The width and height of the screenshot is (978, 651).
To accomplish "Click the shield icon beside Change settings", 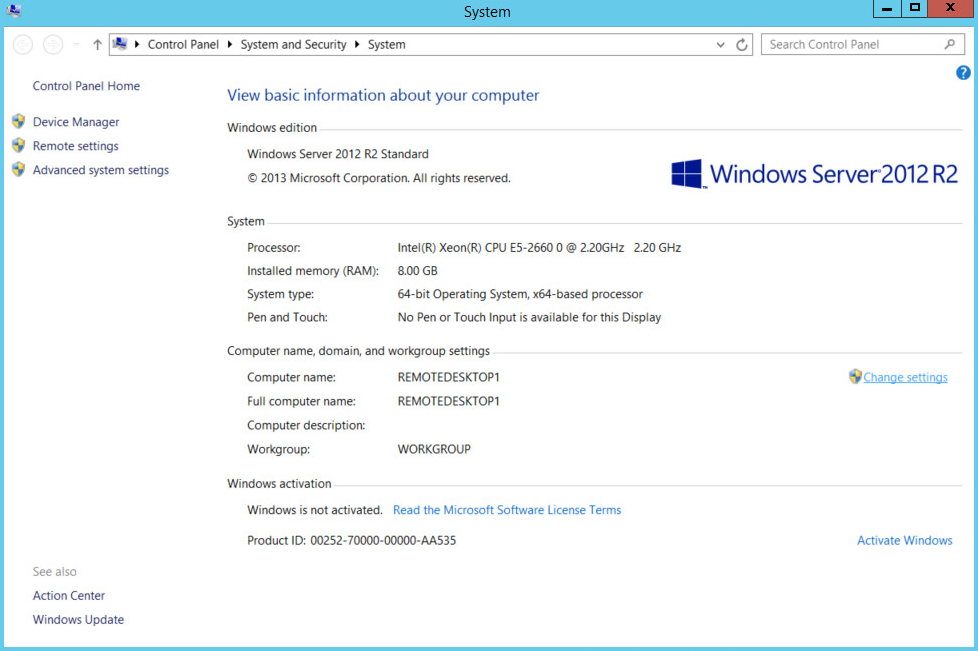I will tap(855, 377).
